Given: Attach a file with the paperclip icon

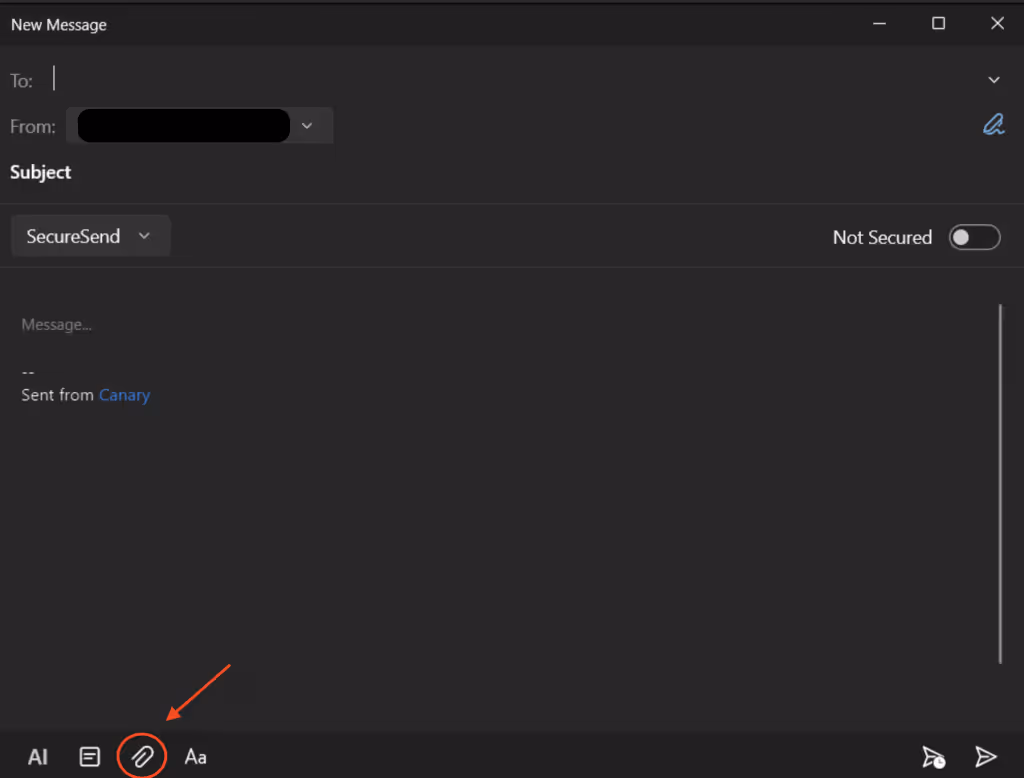Looking at the screenshot, I should [142, 757].
